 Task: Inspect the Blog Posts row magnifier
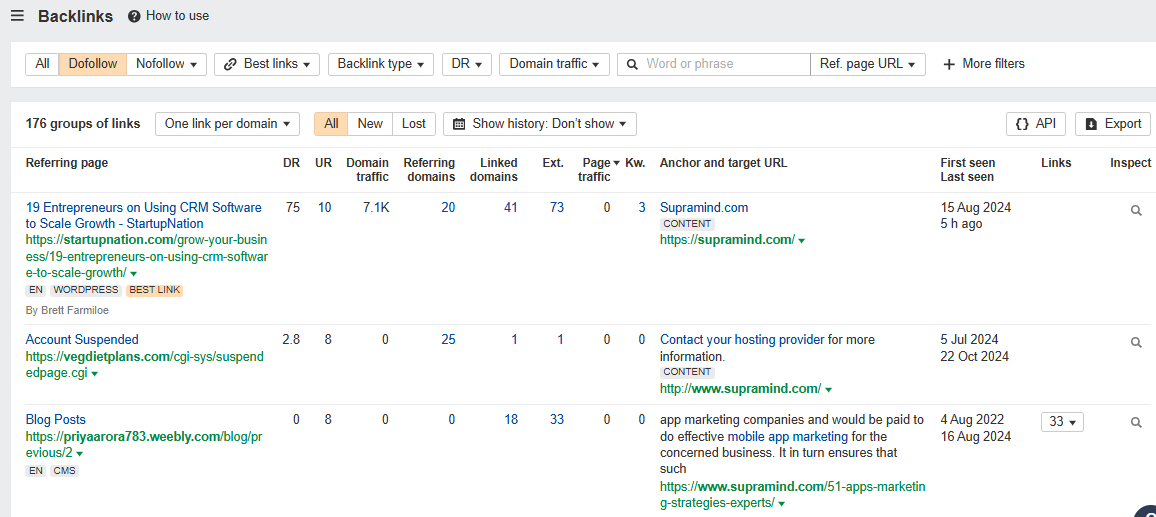coord(1136,423)
